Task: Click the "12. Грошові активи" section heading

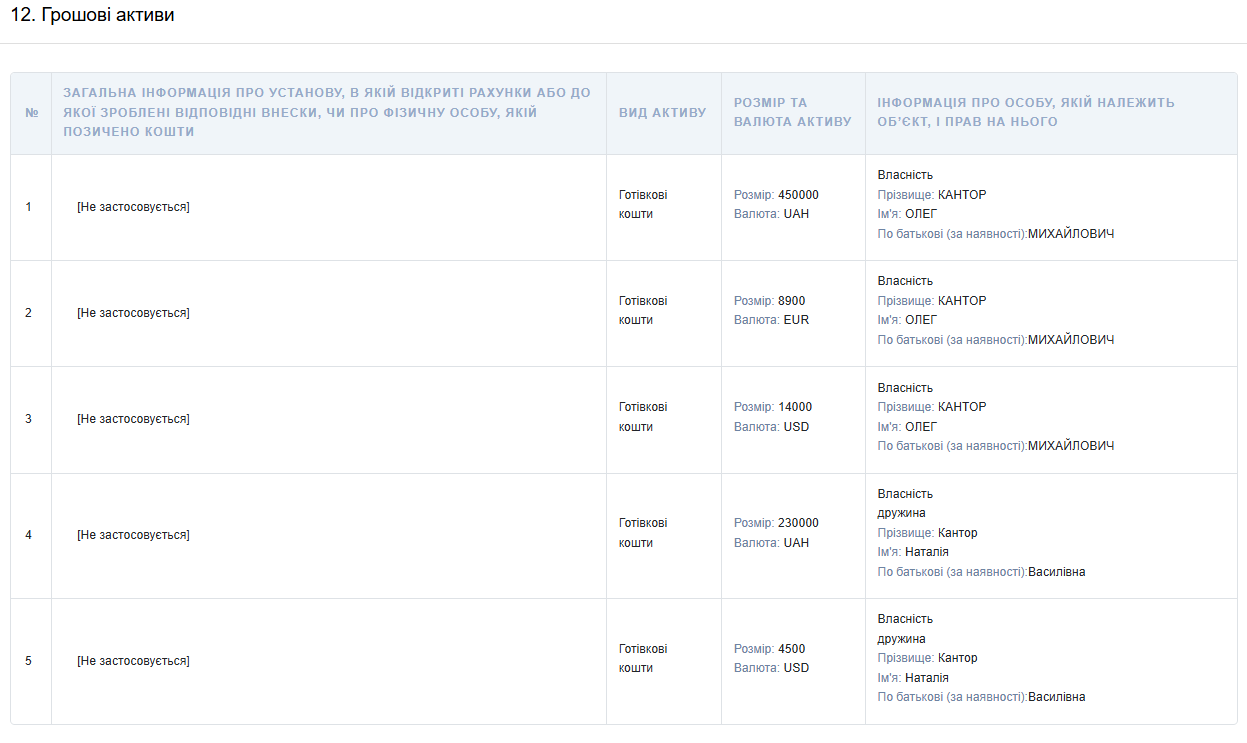Action: click(x=92, y=16)
